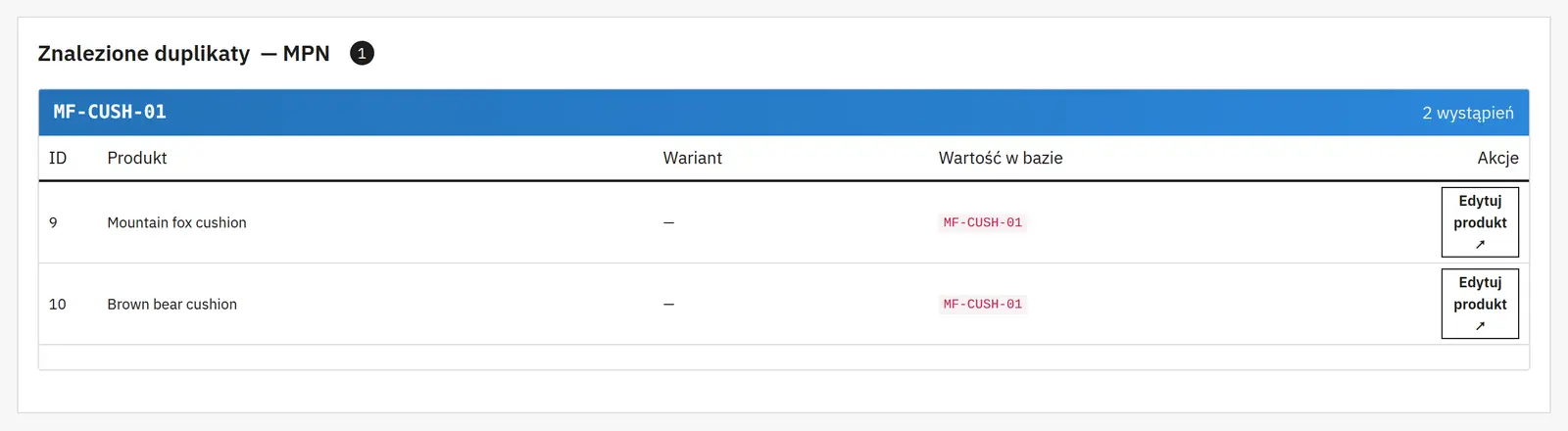Screen dimensions: 1568x431
Task: Select the ID column header
Action: click(x=58, y=158)
